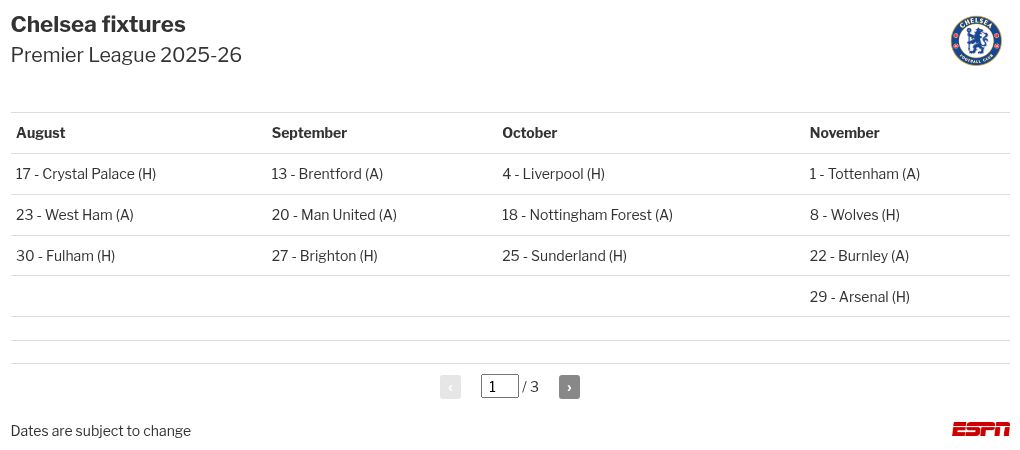Click the Chelsea fixtures title
Image resolution: width=1020 pixels, height=450 pixels.
click(x=98, y=25)
